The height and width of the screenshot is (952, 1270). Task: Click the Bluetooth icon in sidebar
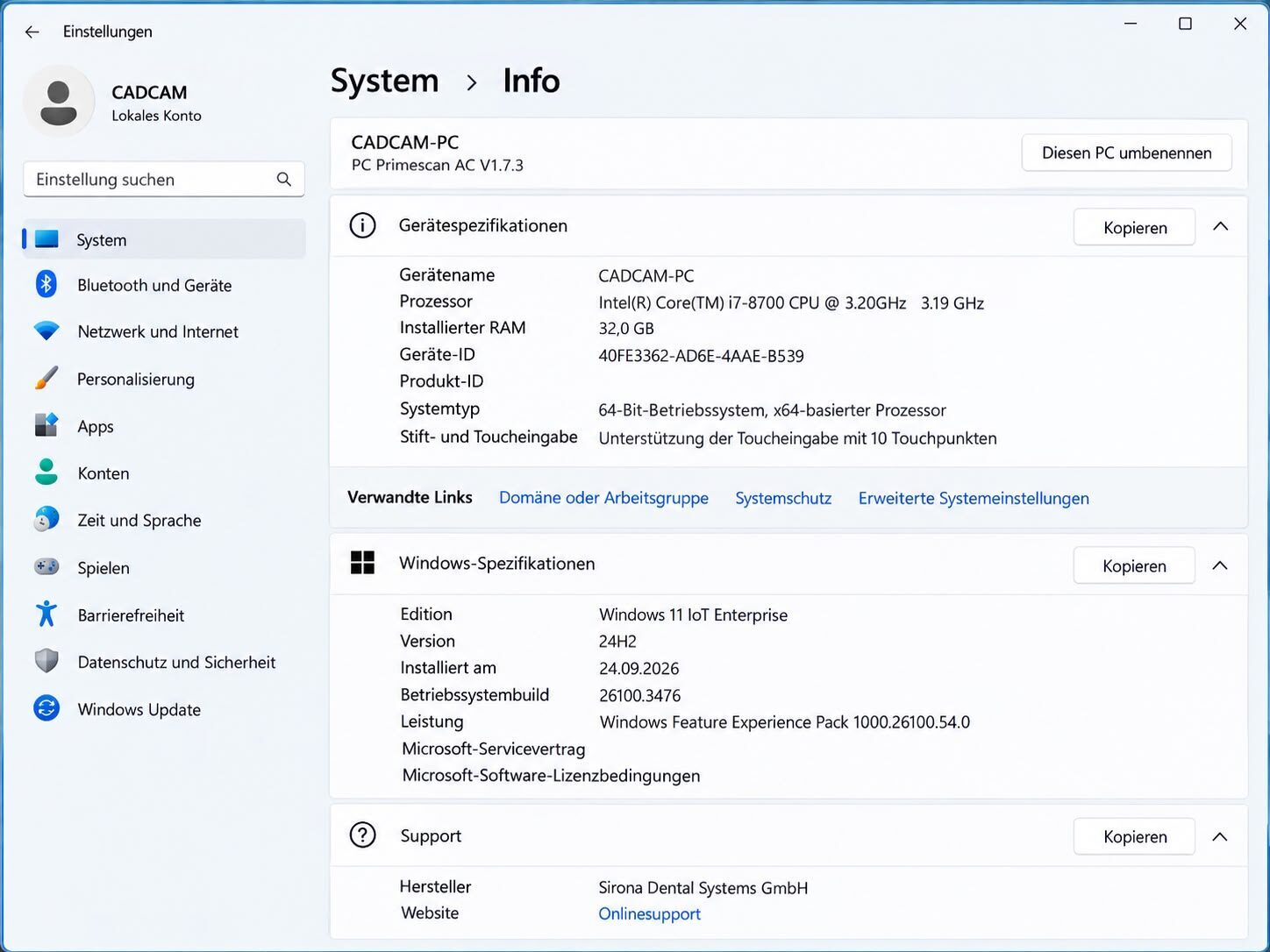pyautogui.click(x=46, y=284)
